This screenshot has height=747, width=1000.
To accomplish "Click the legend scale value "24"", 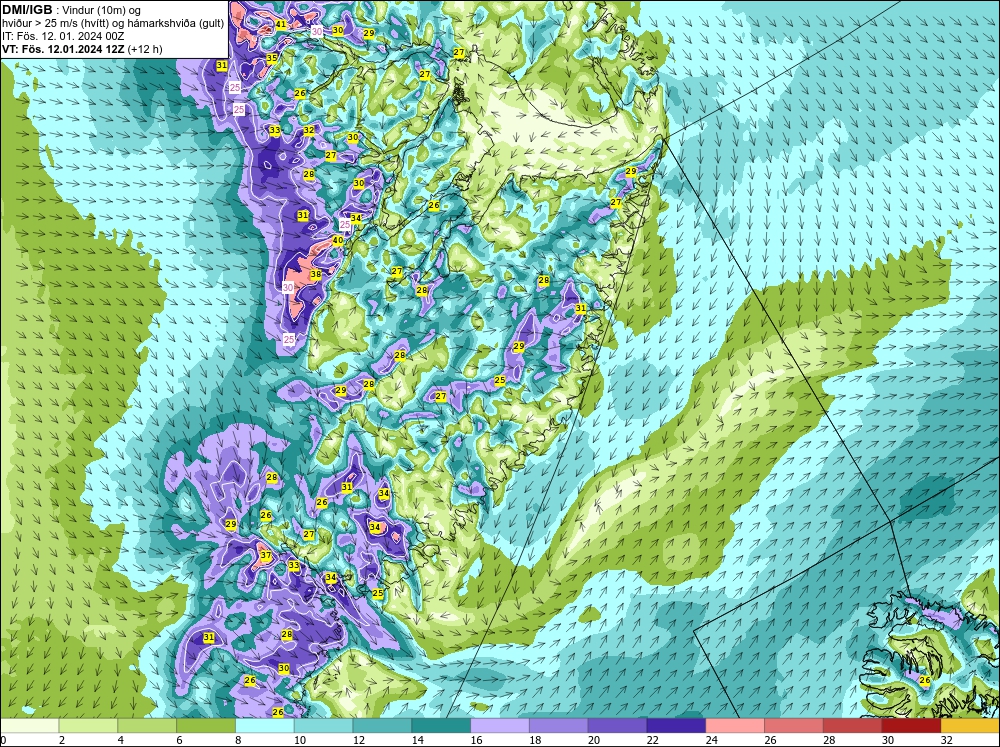I will click(712, 740).
